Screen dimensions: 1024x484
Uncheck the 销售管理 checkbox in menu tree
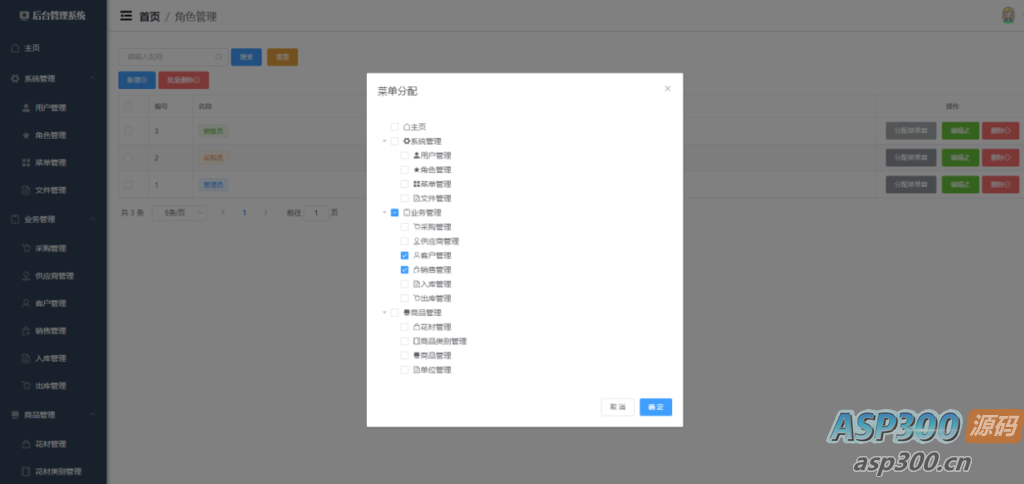[x=405, y=270]
